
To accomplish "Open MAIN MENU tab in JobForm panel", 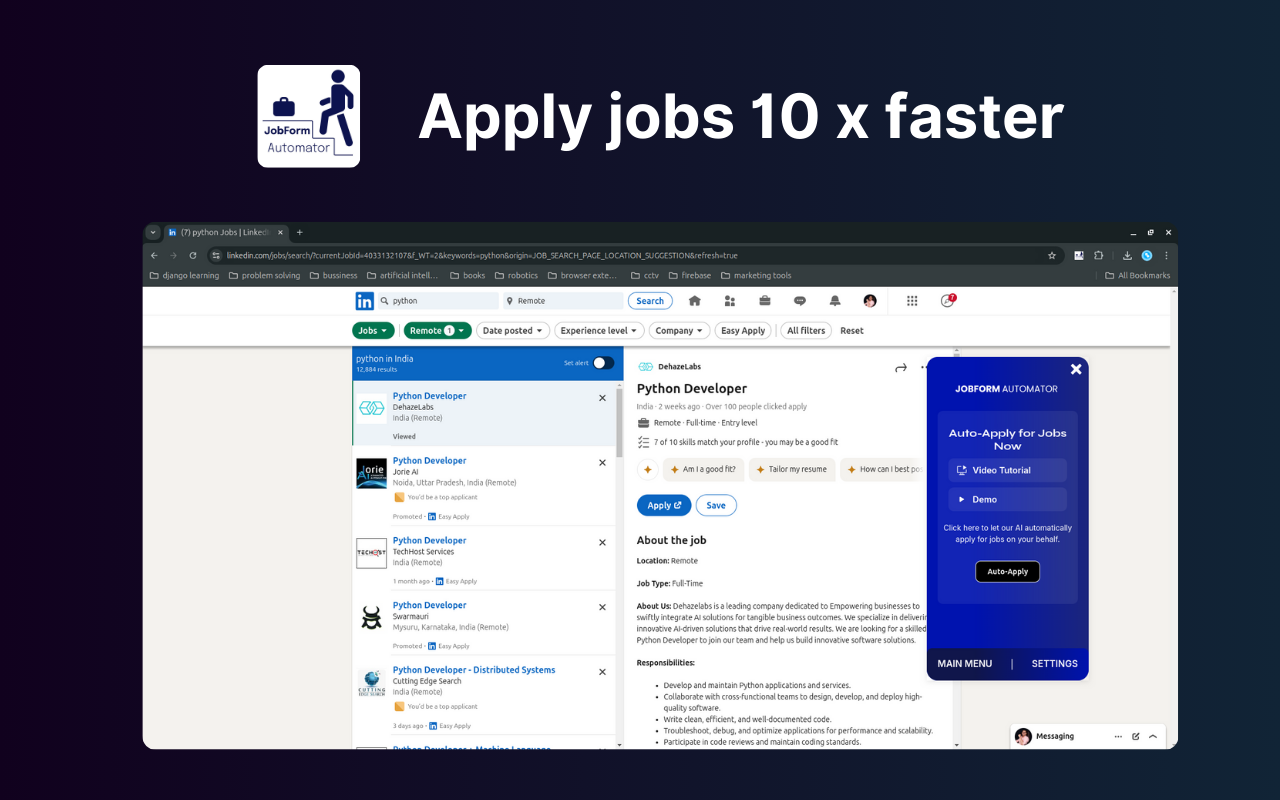I will pos(965,664).
